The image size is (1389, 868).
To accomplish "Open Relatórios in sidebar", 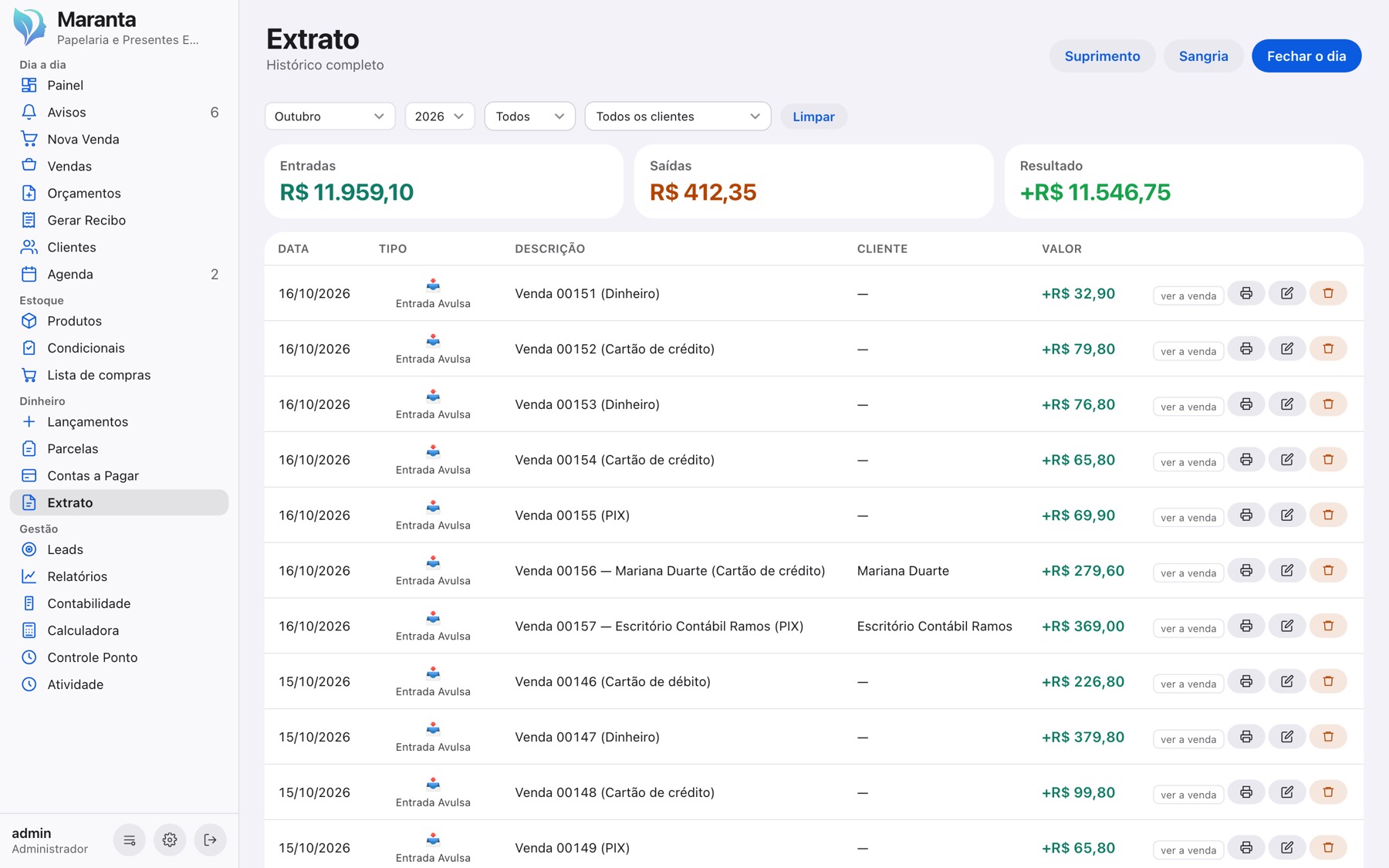I will 119,576.
